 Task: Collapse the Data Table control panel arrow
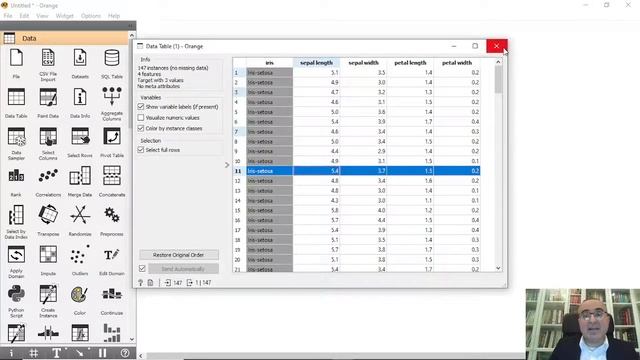[x=227, y=165]
